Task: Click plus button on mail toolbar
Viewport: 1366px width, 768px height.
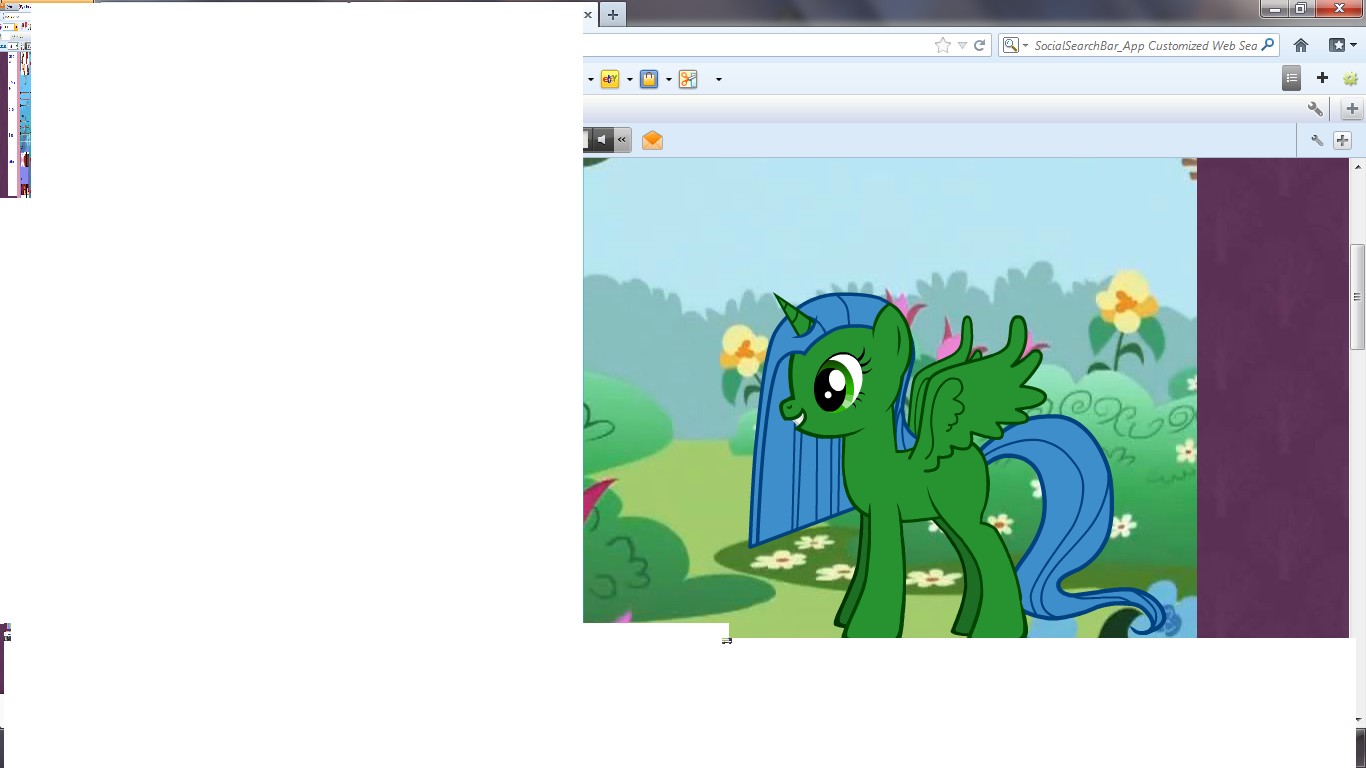Action: [1342, 141]
